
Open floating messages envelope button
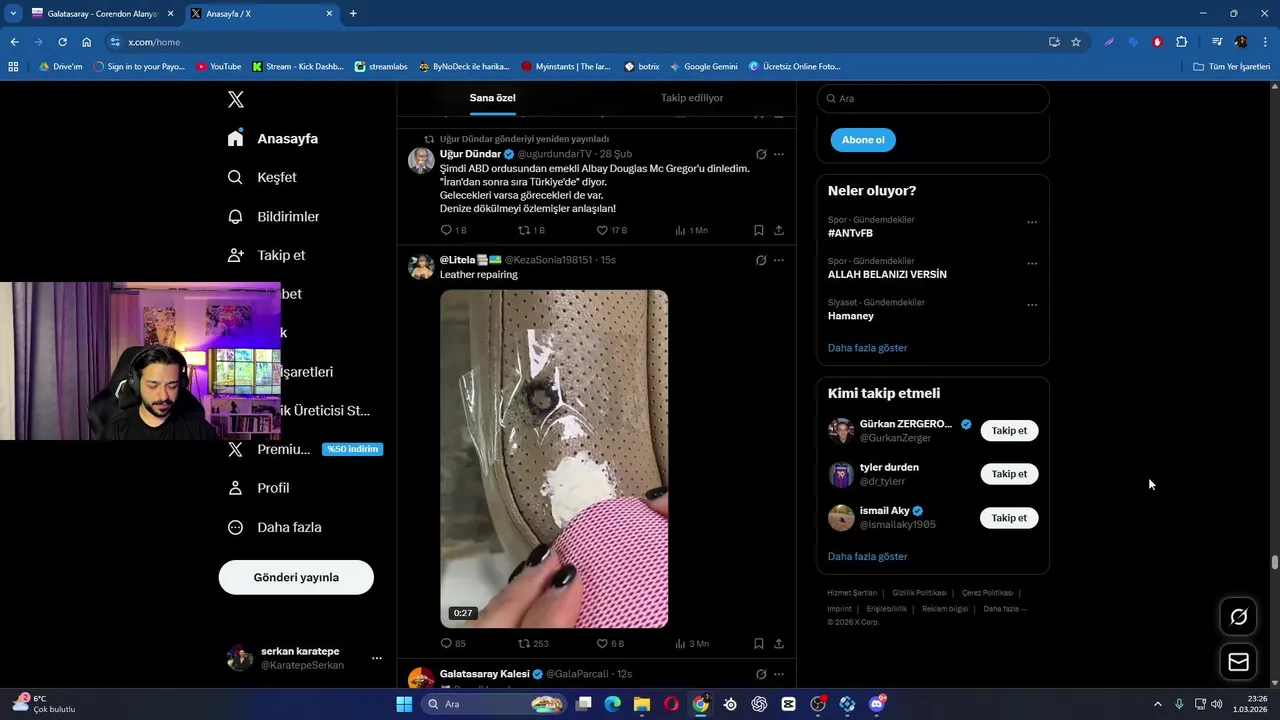coord(1238,662)
